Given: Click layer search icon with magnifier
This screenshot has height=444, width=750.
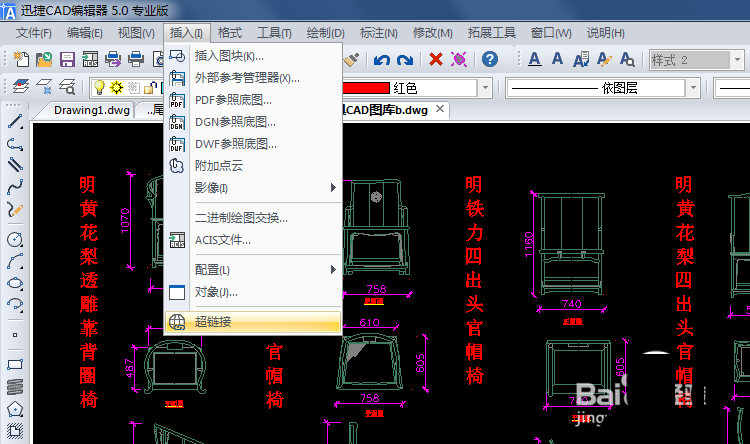Looking at the screenshot, I should (67, 87).
